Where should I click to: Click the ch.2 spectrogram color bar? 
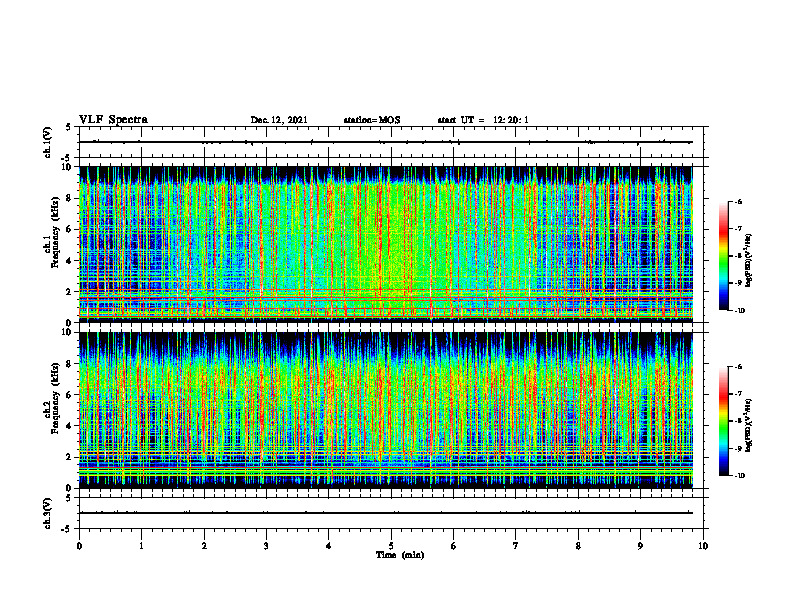pos(723,421)
